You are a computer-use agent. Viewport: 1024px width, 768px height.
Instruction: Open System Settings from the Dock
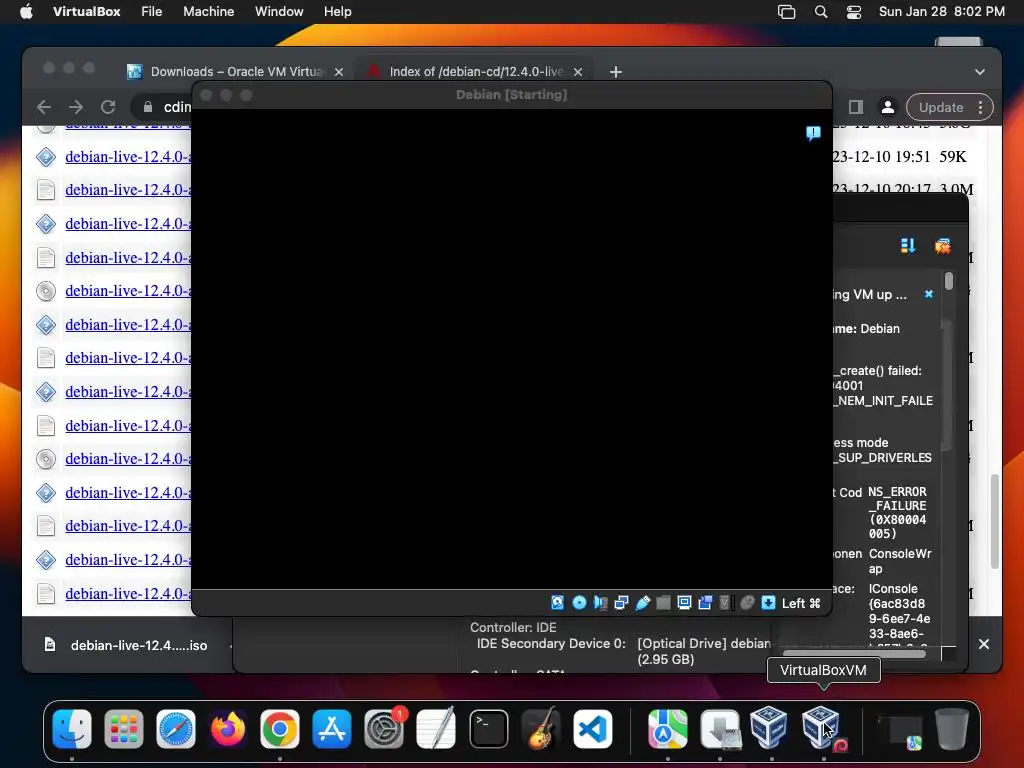pos(384,729)
